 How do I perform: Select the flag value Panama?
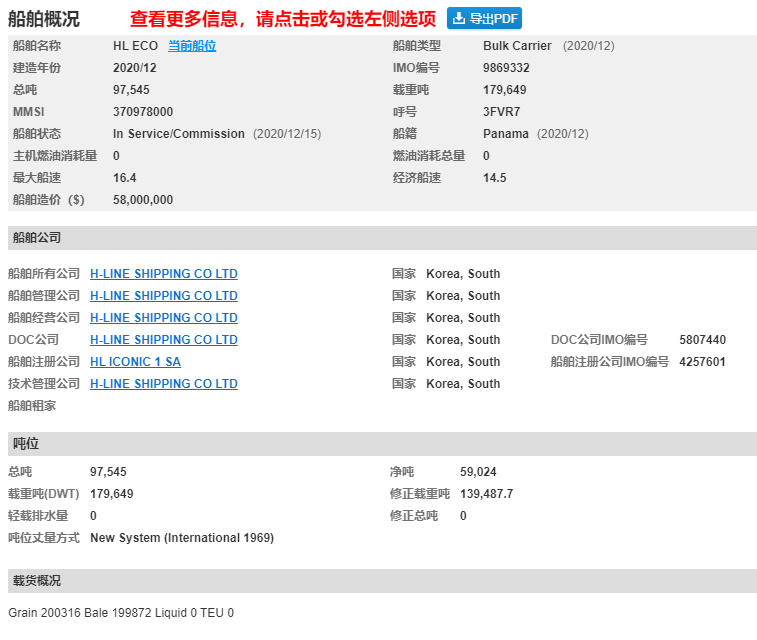505,134
